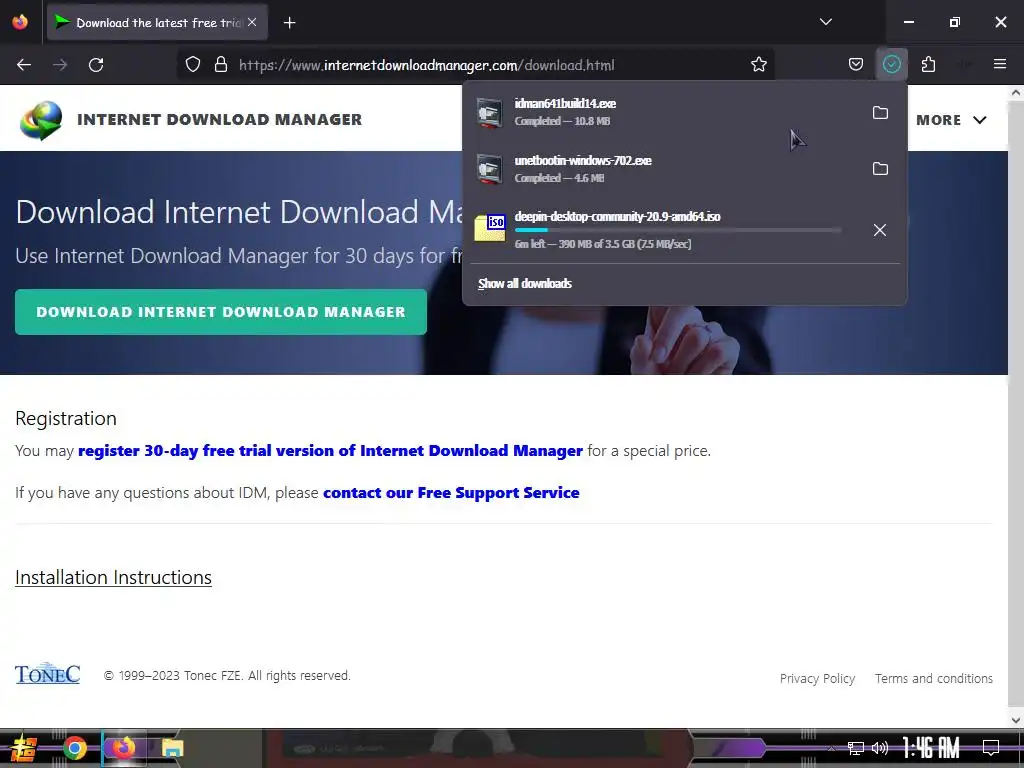Viewport: 1024px width, 768px height.
Task: Click the Tonec logo in the footer
Action: pyautogui.click(x=48, y=674)
